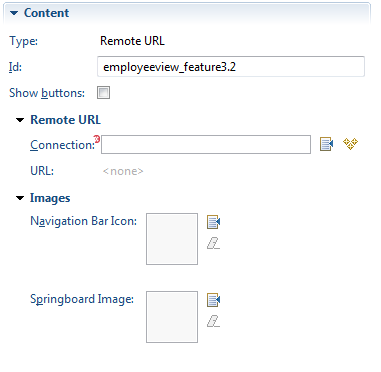Focus the Connection input field
Image resolution: width=381 pixels, height=372 pixels.
click(x=206, y=144)
